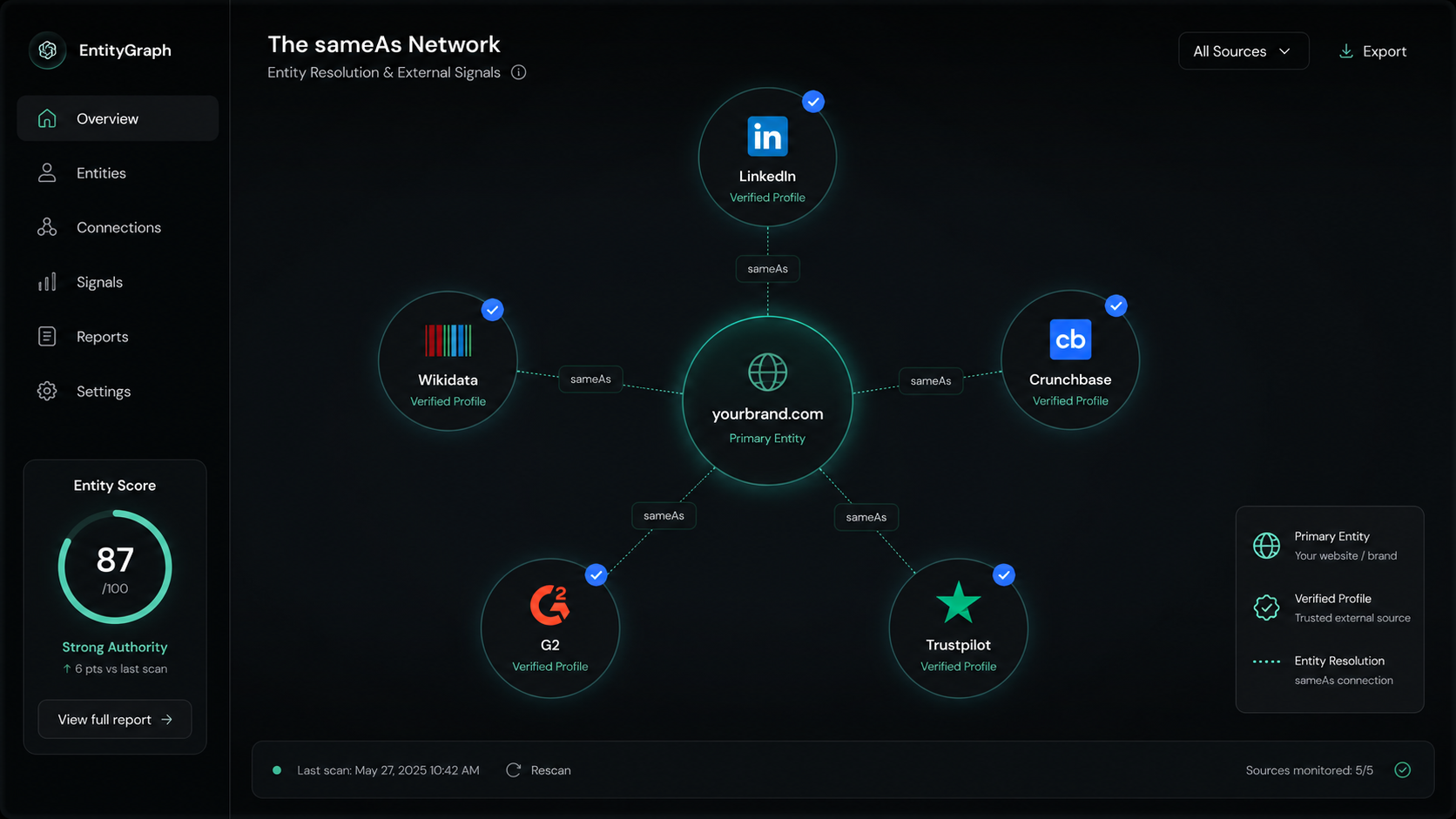Click the Export download icon
Screen dimensions: 1456x819
tap(1346, 51)
